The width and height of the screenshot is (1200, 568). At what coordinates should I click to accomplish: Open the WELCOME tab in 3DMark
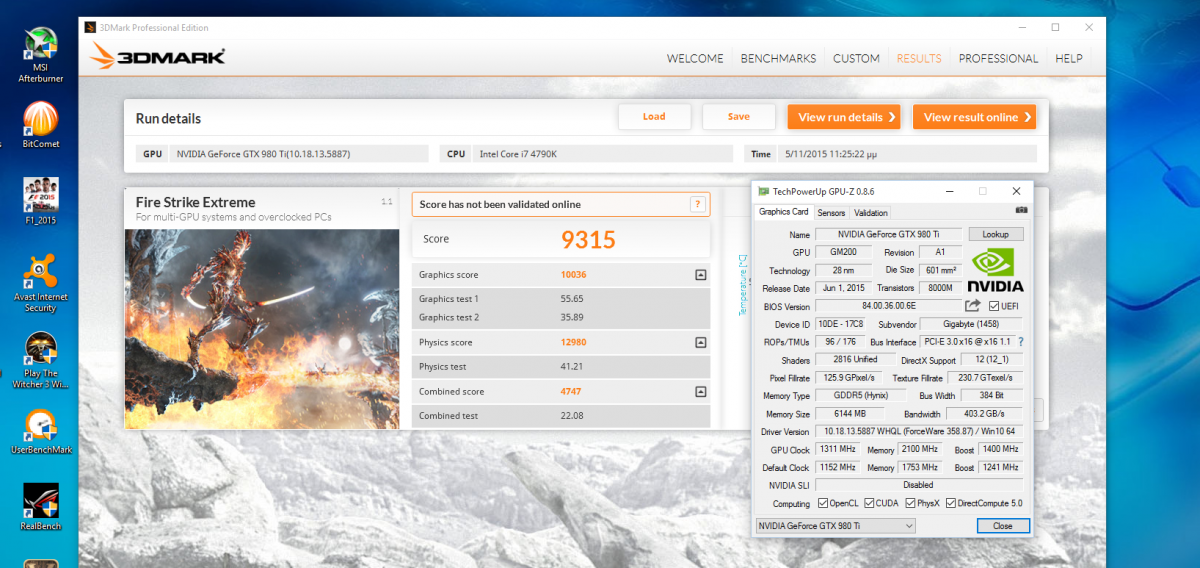coord(695,58)
